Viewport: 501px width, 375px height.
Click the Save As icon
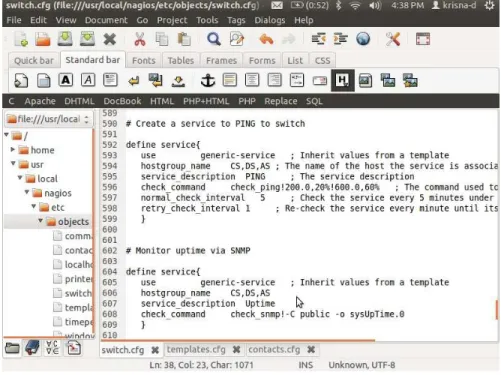click(87, 39)
